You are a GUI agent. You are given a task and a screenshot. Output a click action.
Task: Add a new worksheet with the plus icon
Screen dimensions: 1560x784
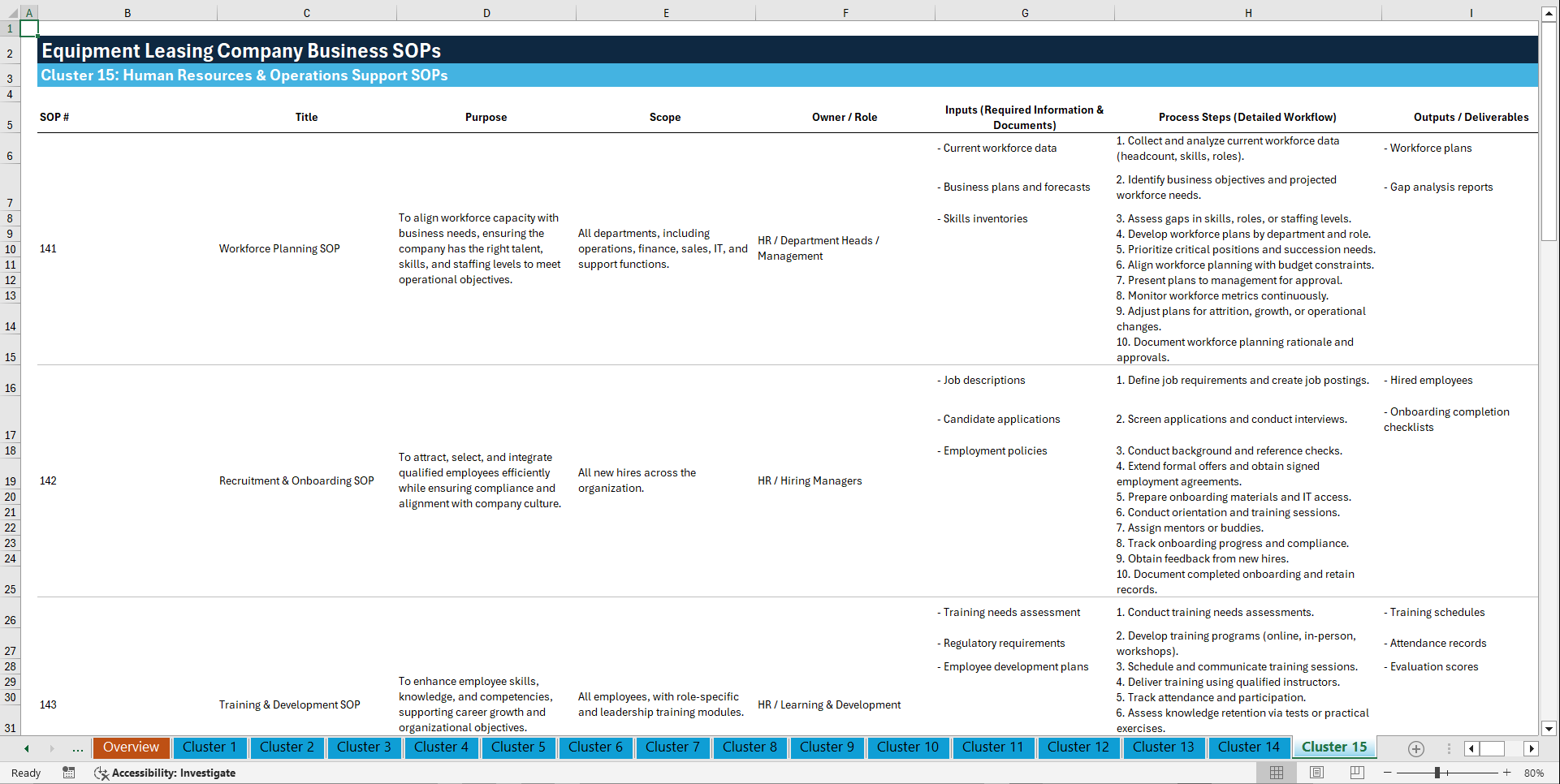1416,748
